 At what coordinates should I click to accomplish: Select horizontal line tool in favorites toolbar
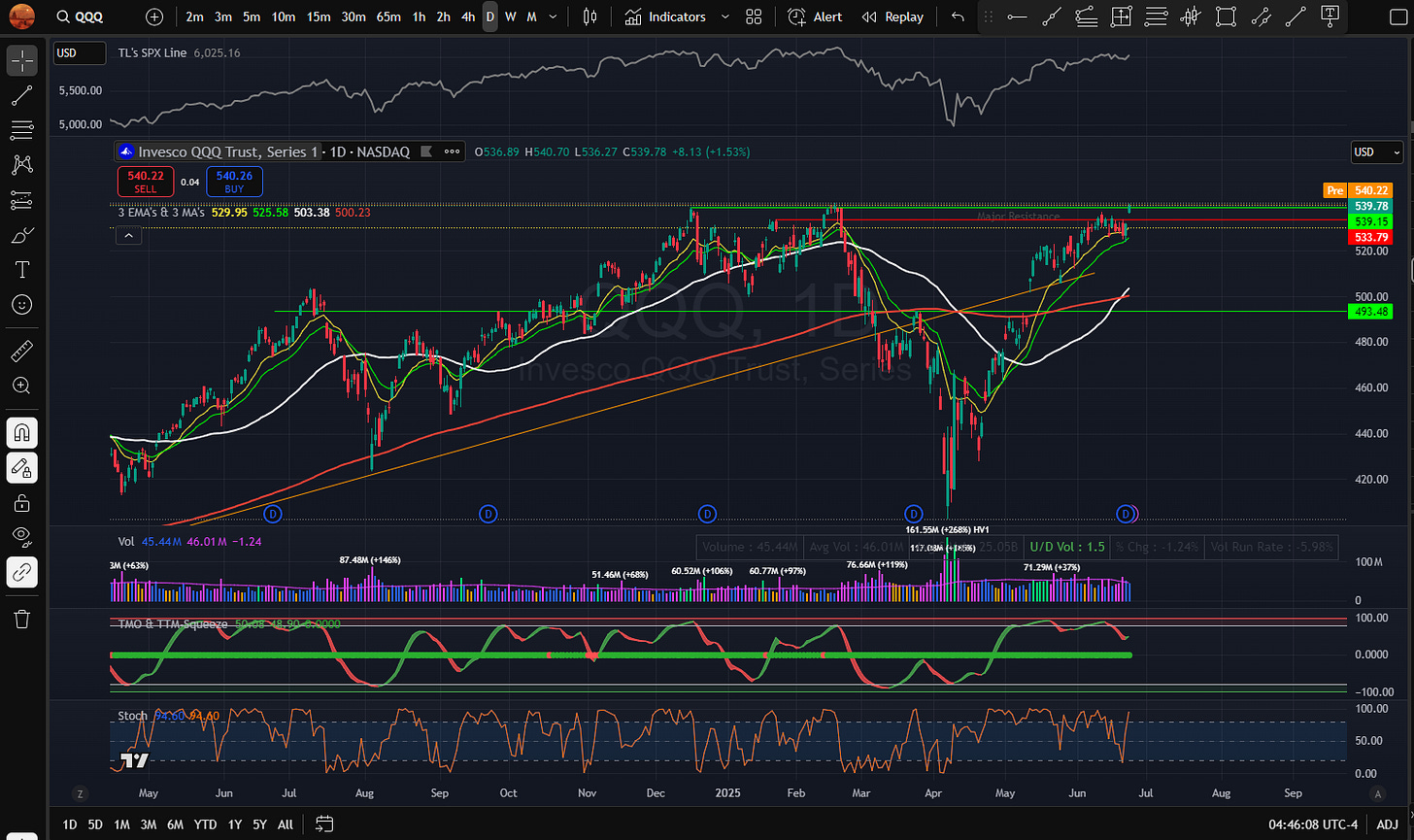click(x=1017, y=17)
